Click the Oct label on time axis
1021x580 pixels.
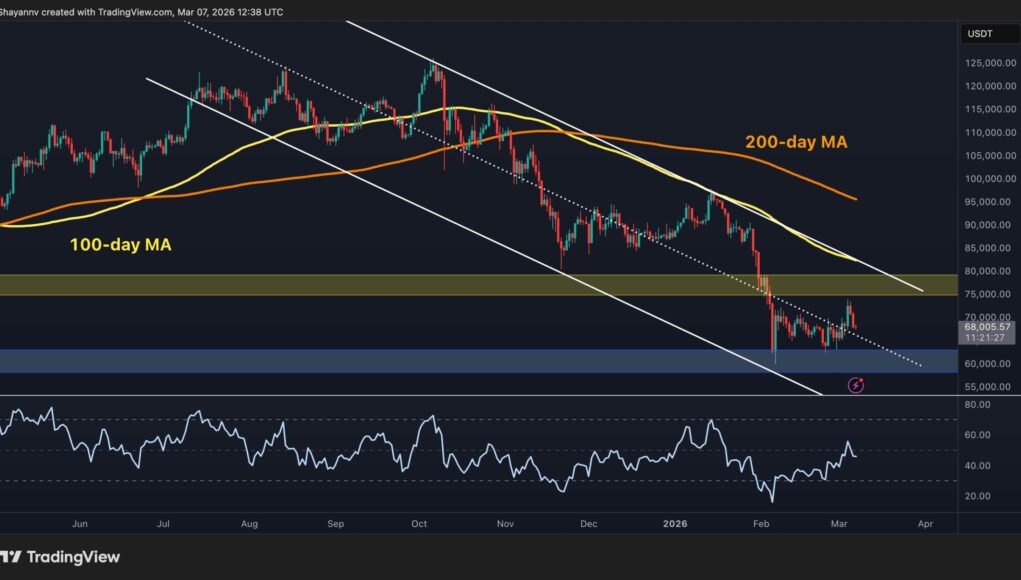420,522
